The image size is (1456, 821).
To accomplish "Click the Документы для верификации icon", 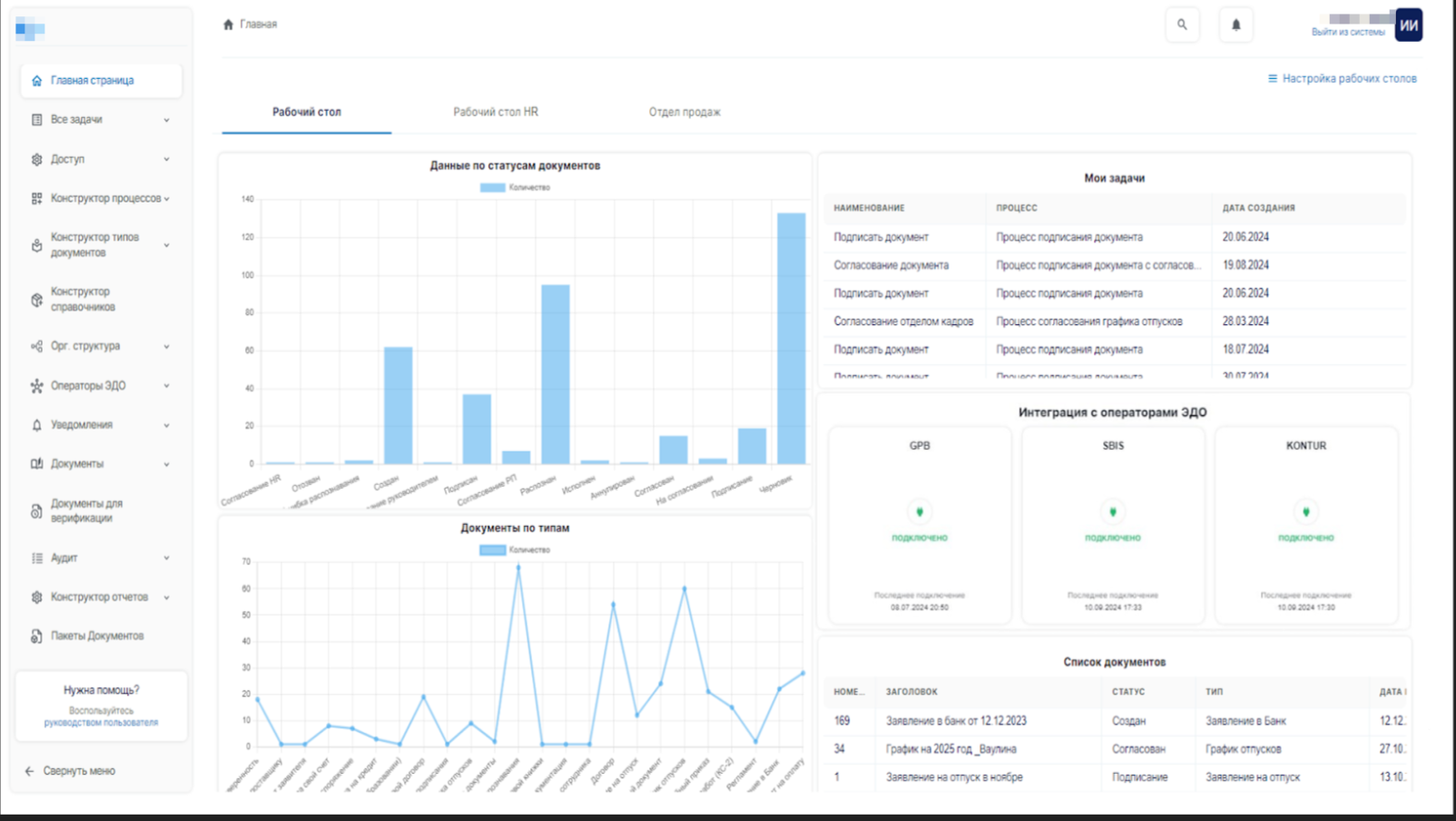I will pyautogui.click(x=36, y=511).
